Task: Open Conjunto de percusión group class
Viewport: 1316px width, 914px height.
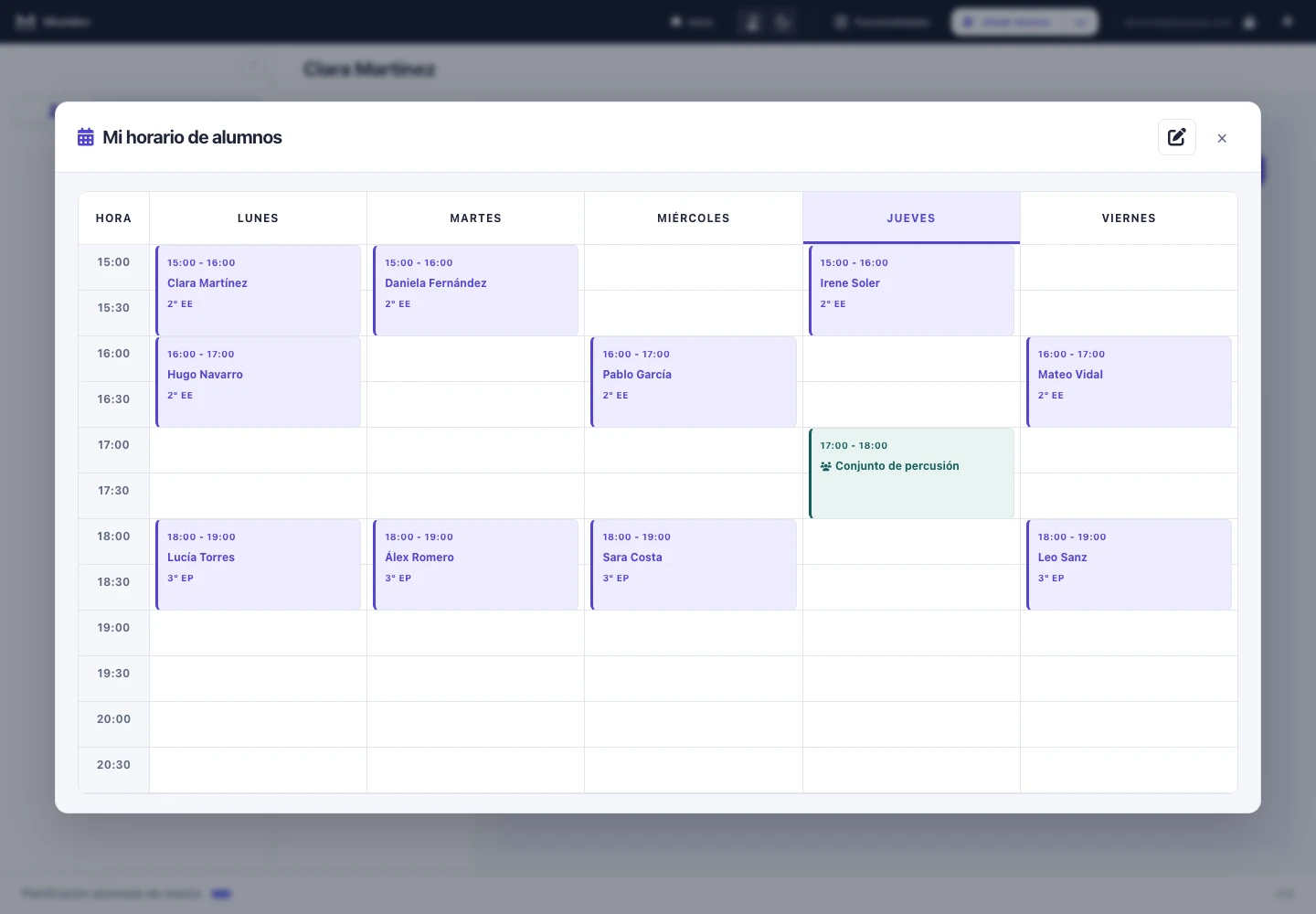Action: point(911,473)
